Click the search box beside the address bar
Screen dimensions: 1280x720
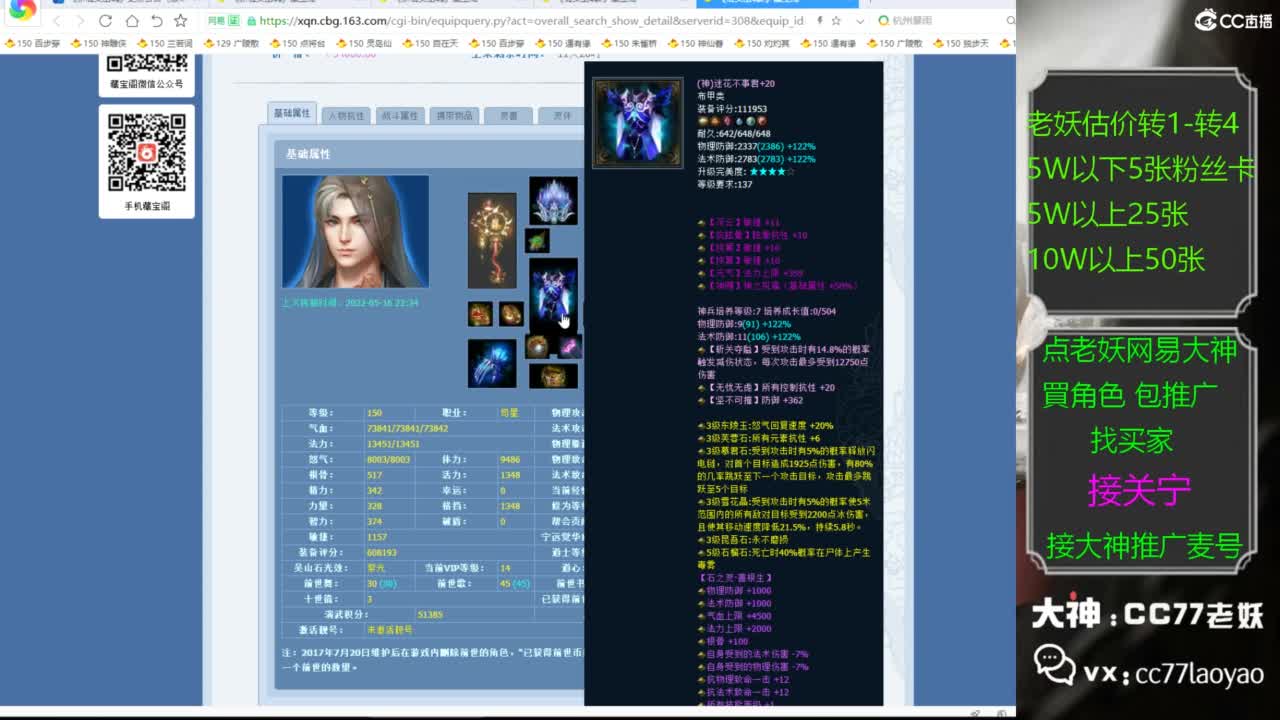pyautogui.click(x=945, y=21)
